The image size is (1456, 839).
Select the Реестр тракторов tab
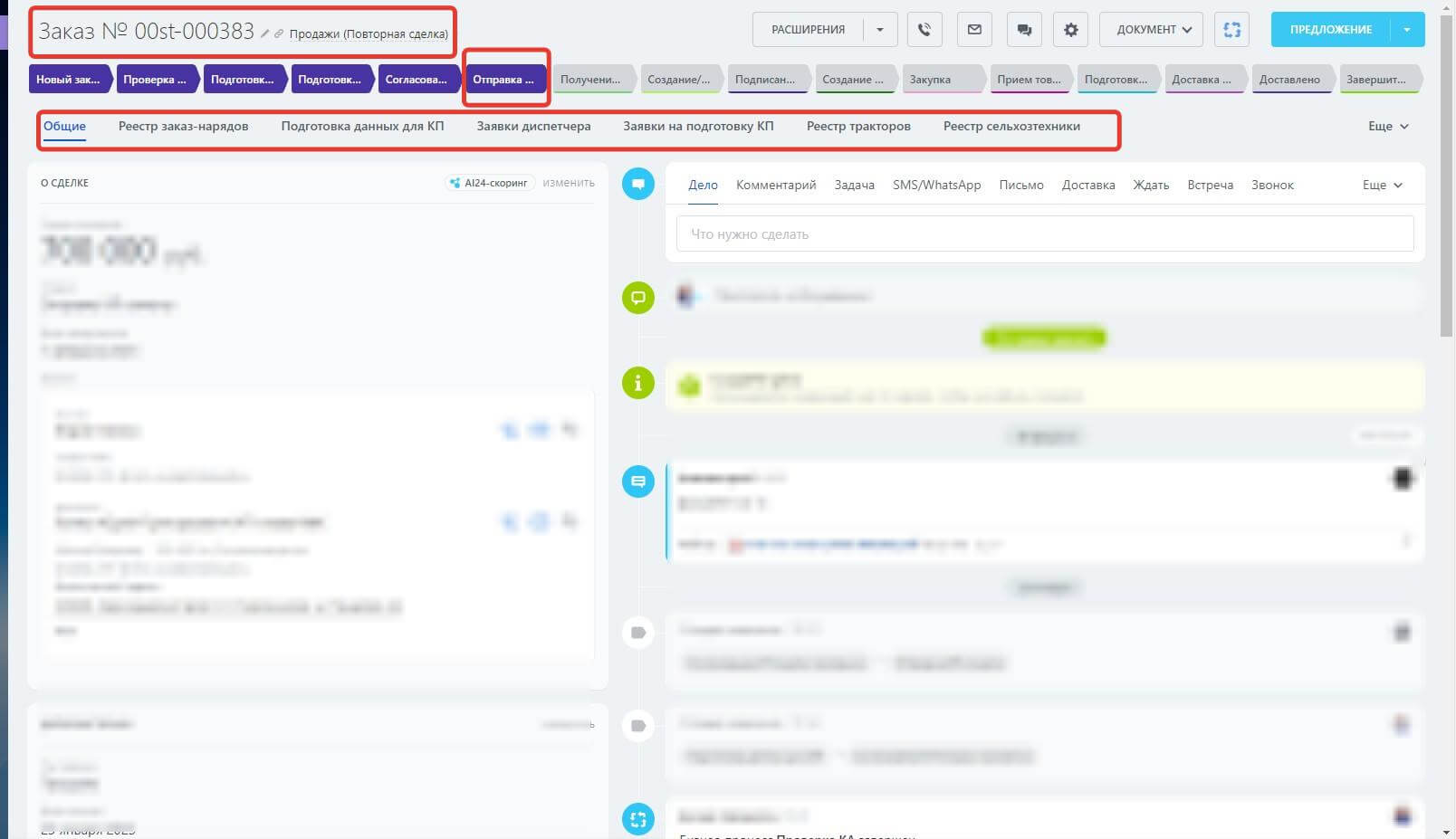pos(858,127)
